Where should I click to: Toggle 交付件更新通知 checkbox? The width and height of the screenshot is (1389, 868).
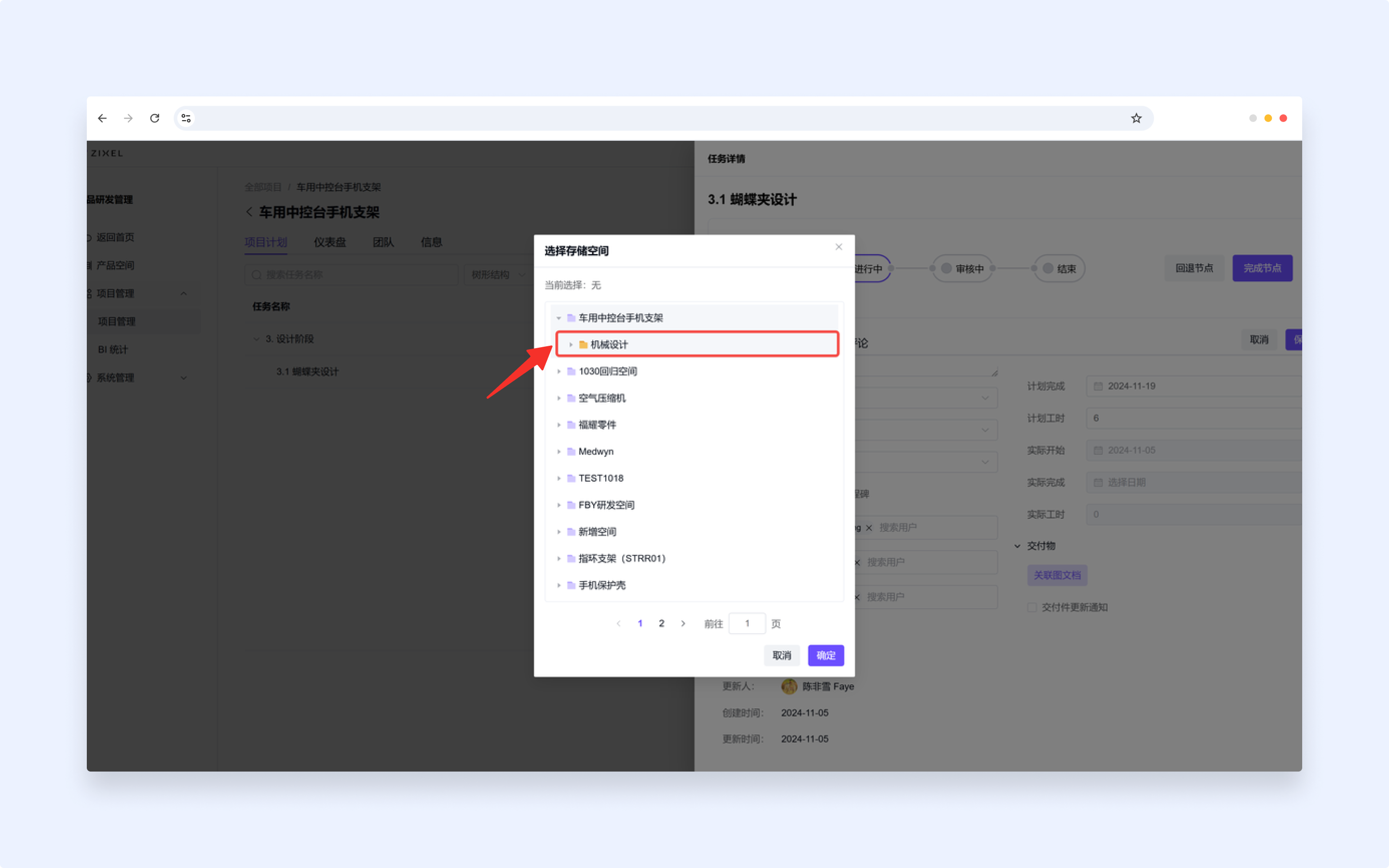pos(1032,608)
